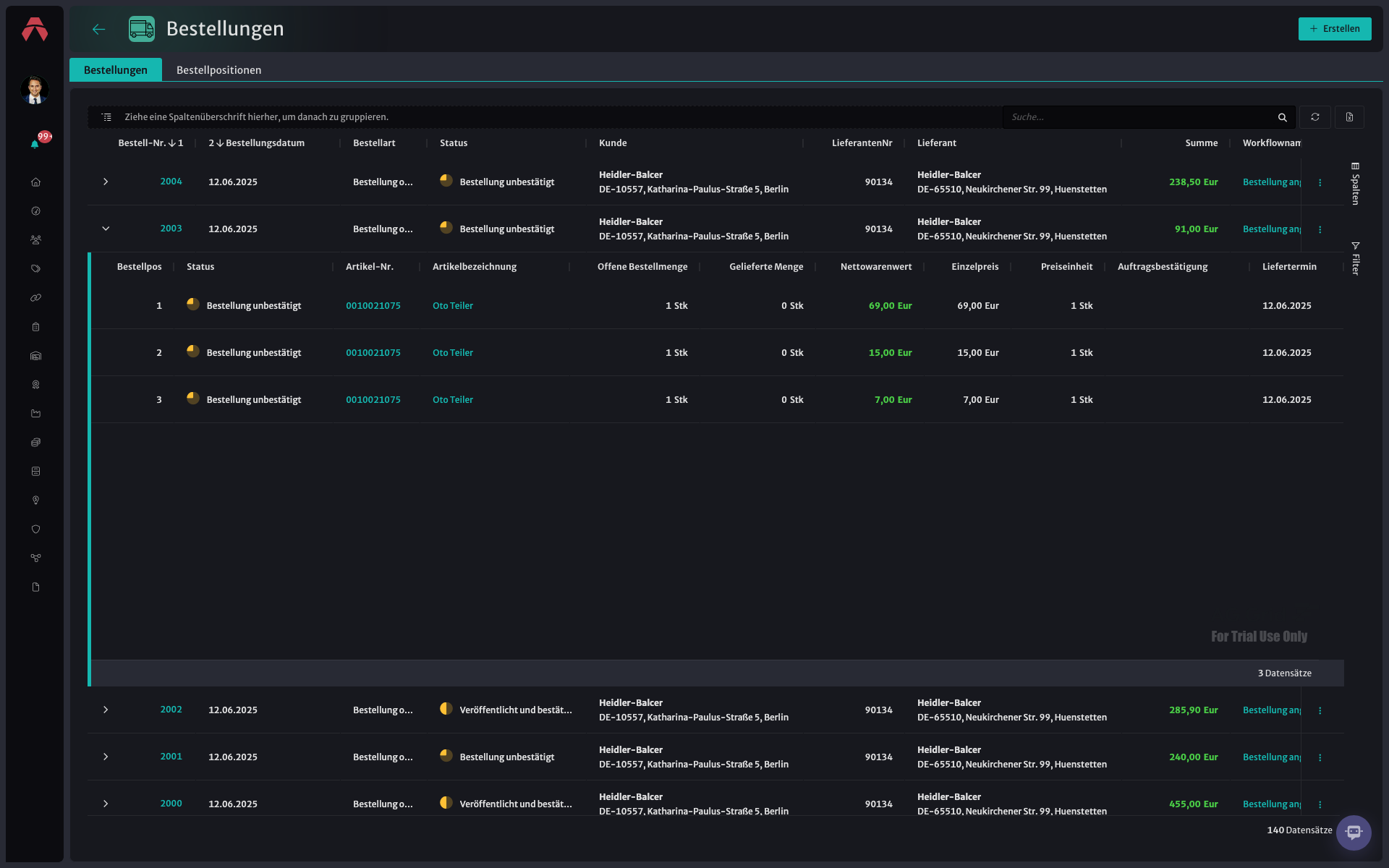1389x868 pixels.
Task: Open the three-dot menu for order 2004
Action: (1320, 182)
